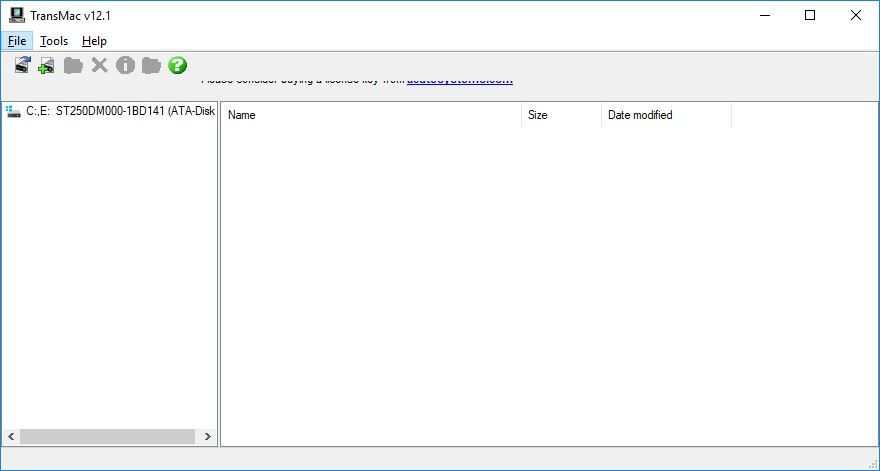This screenshot has width=880, height=471.
Task: Click left arrow of the tree panel scrollbar
Action: [x=11, y=436]
